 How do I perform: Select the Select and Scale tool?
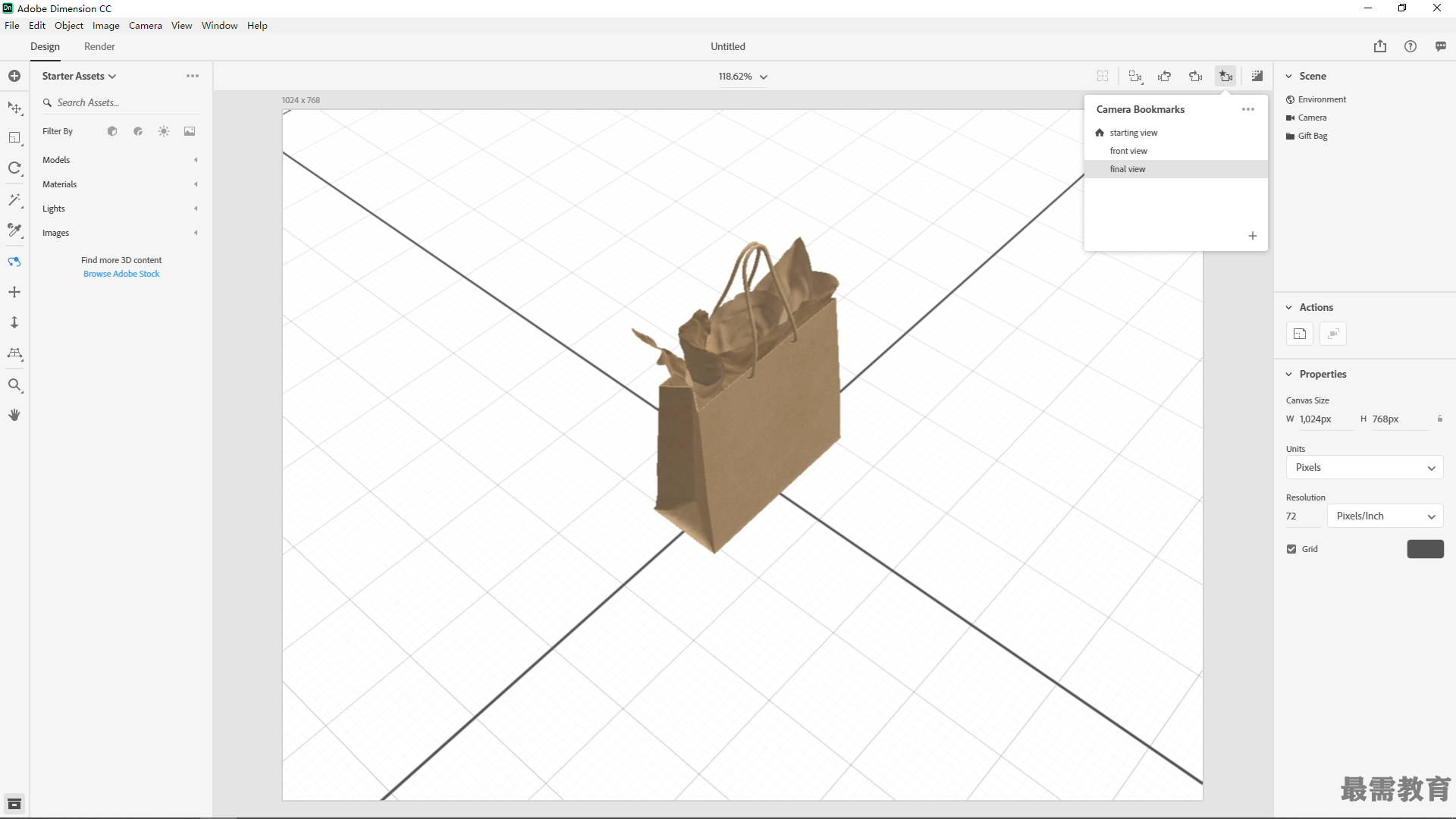[14, 138]
